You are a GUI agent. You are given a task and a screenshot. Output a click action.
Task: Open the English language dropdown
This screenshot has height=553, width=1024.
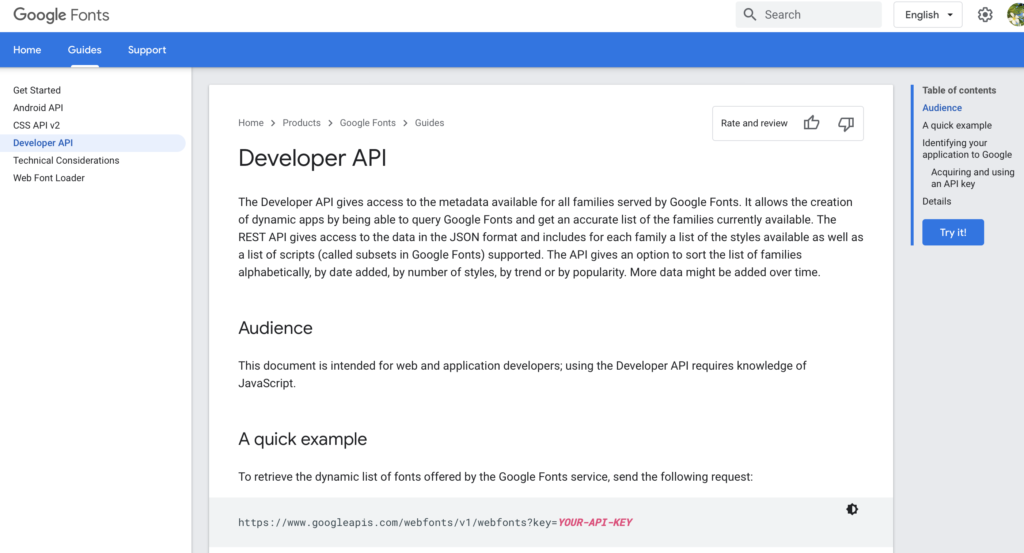coord(928,14)
